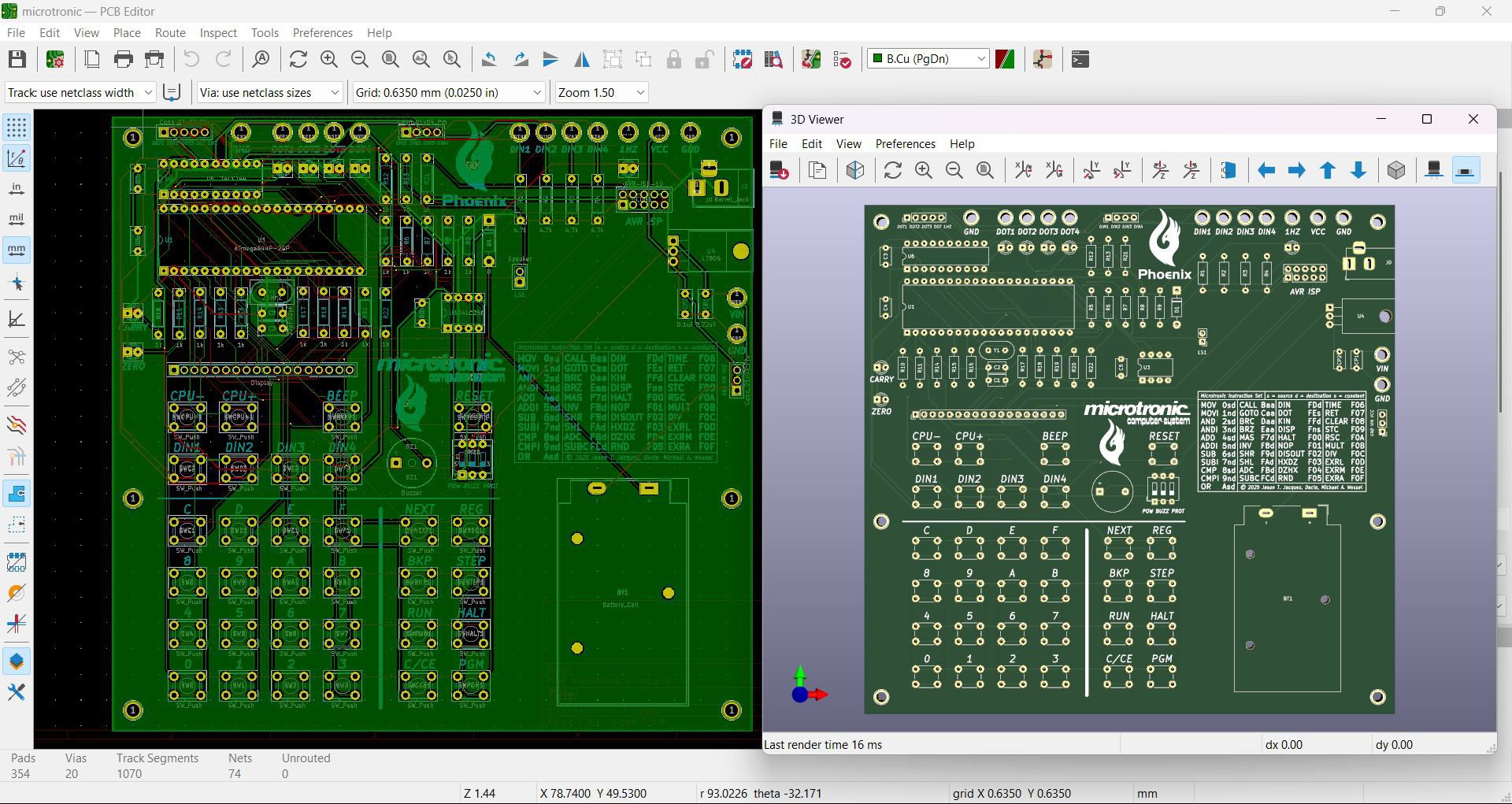Flip the board in the 3D Viewer
Image resolution: width=1512 pixels, height=804 pixels.
coord(1228,170)
